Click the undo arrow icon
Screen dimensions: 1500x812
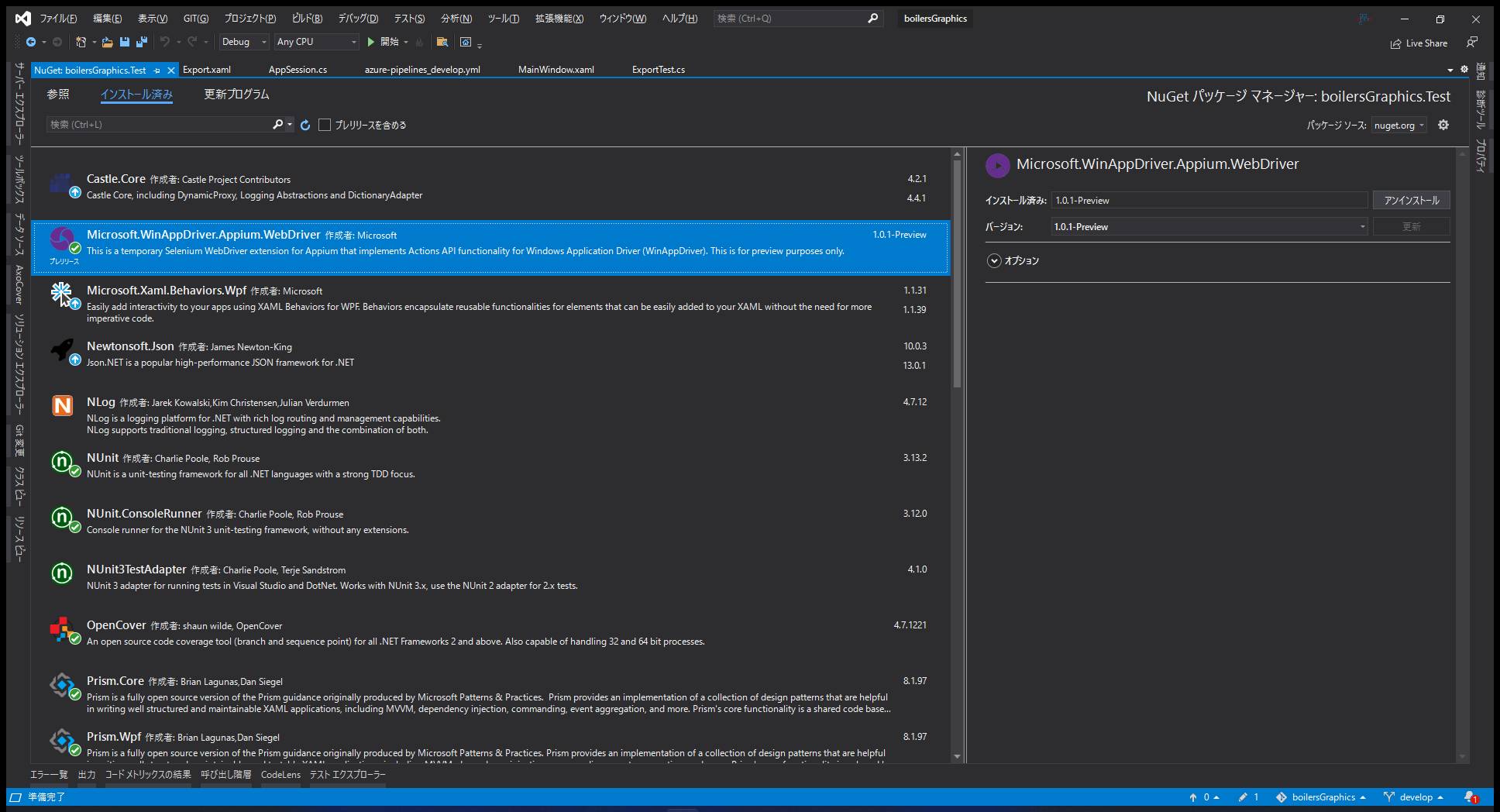point(165,42)
